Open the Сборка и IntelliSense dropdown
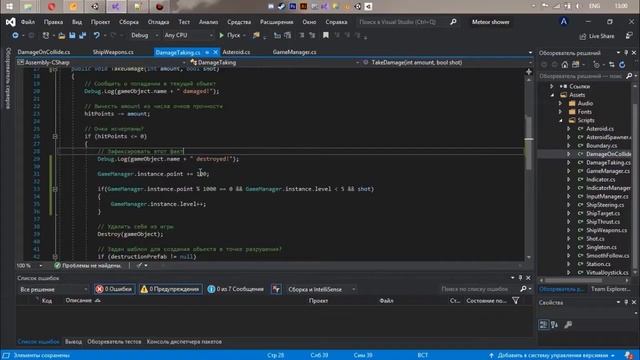This screenshot has height=360, width=640. pos(321,289)
